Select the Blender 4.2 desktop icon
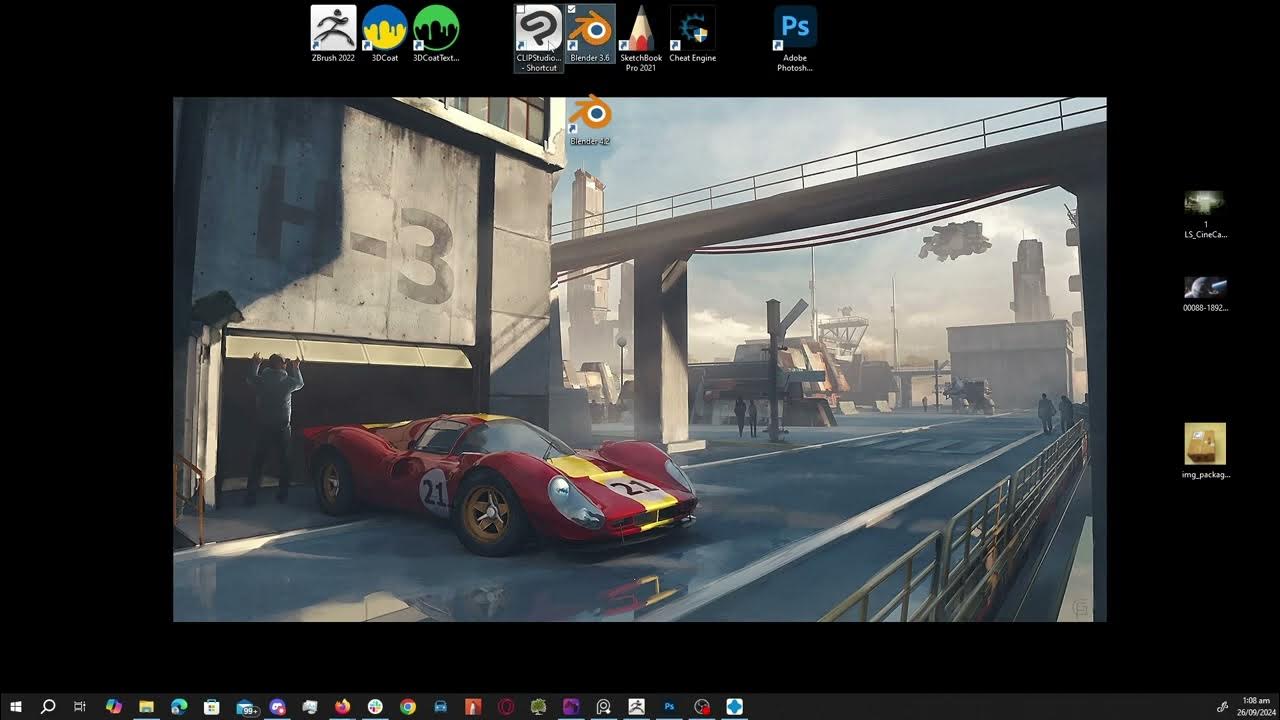1280x720 pixels. (x=590, y=121)
